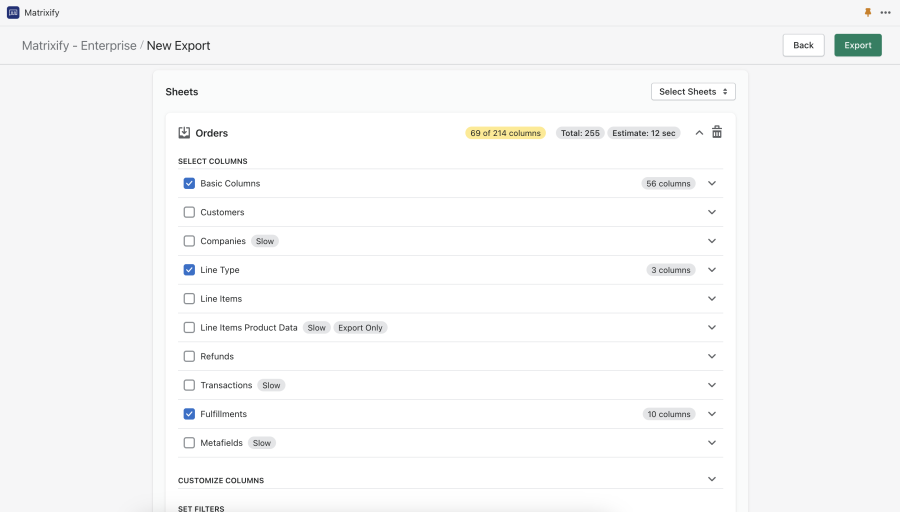The image size is (900, 512).
Task: Enable the Refunds checkbox
Action: 189,356
